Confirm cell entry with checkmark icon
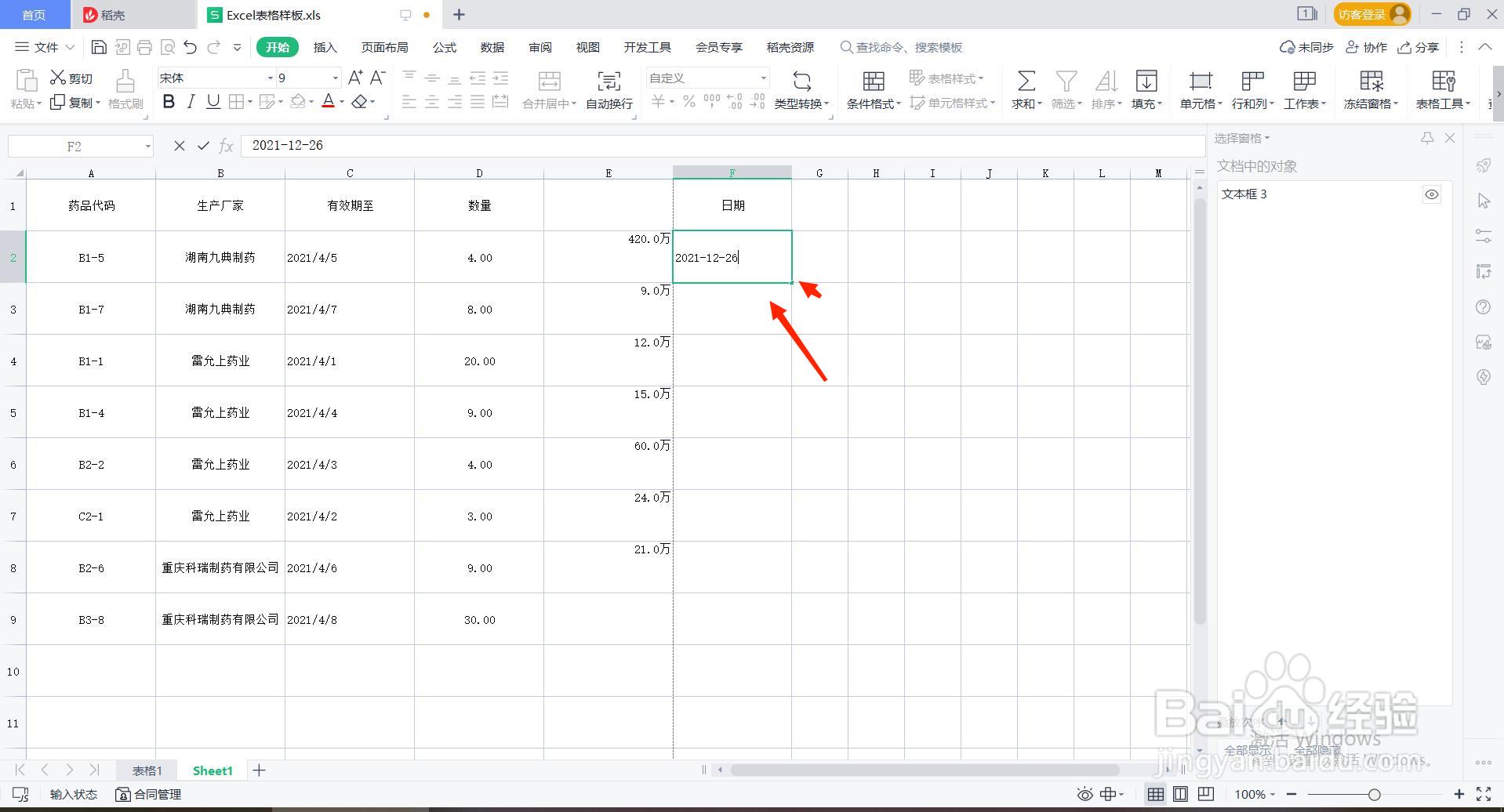 pos(203,146)
